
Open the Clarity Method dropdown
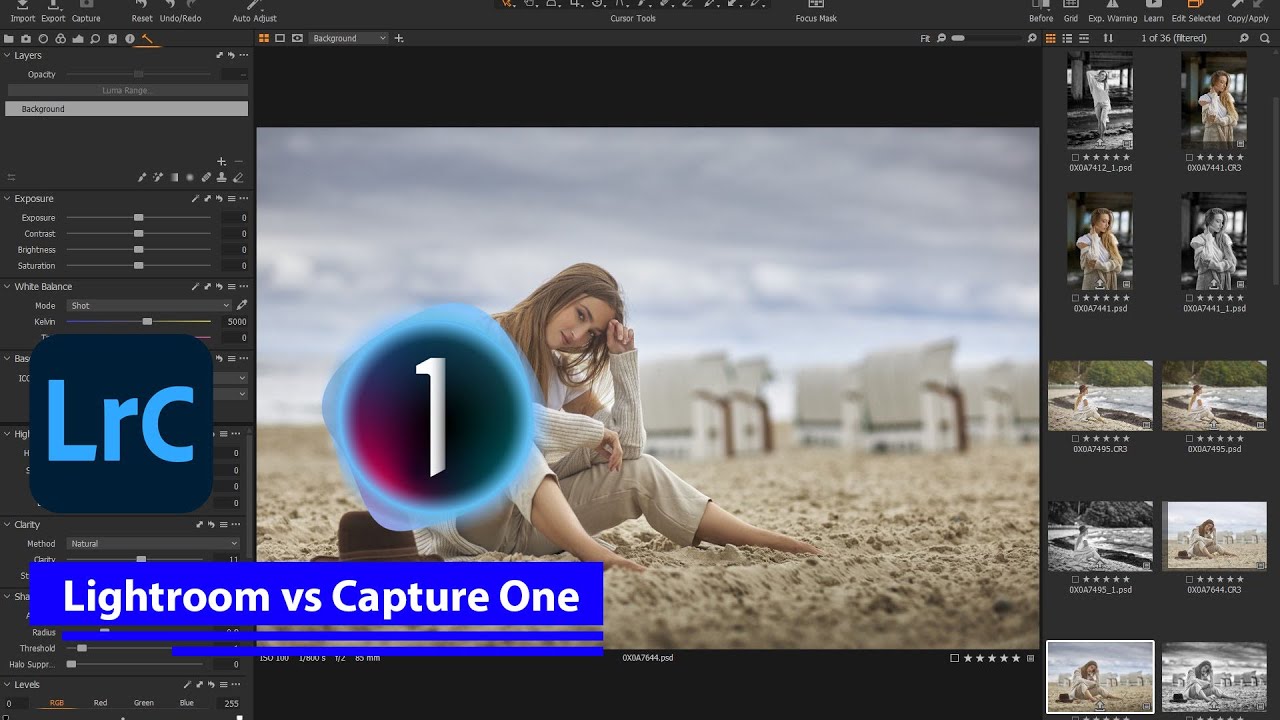point(154,543)
